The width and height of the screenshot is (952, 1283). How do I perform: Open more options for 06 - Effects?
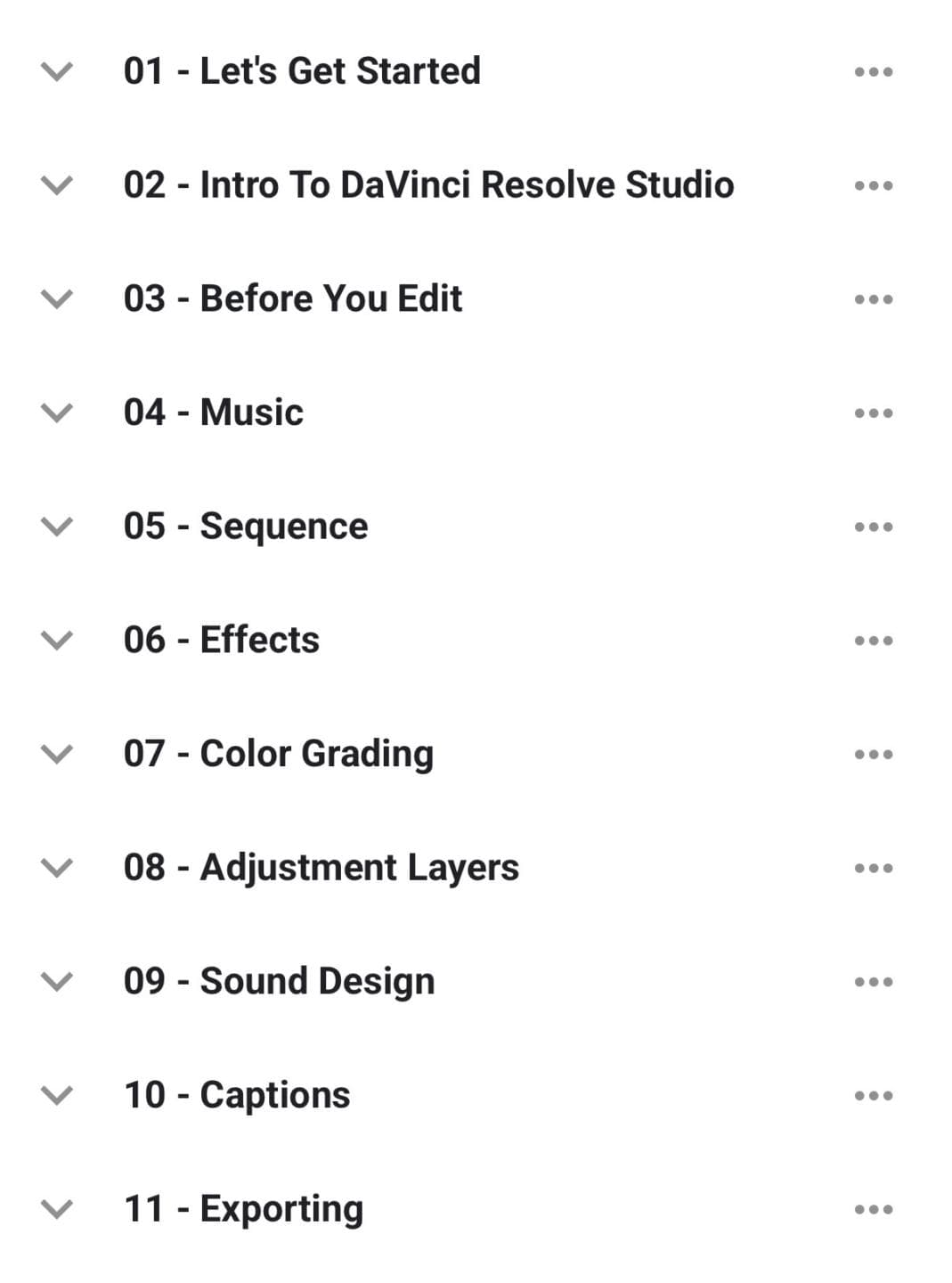pos(873,641)
